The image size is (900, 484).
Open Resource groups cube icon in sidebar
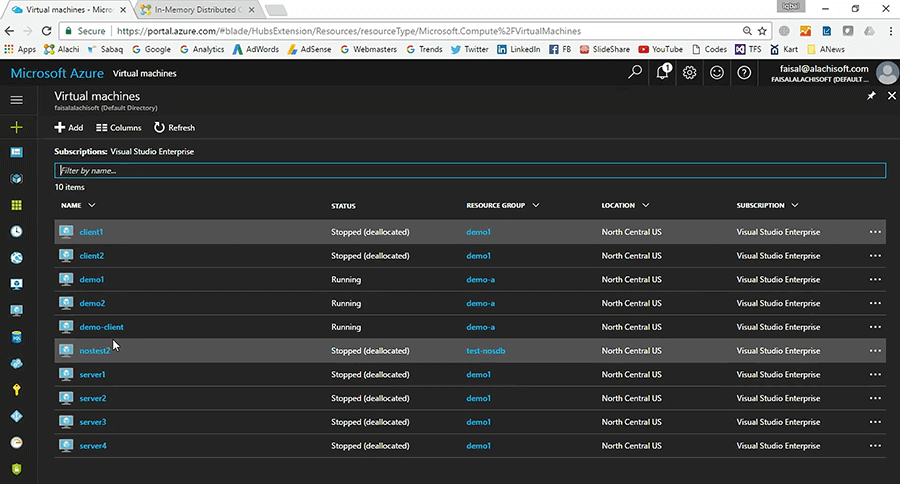coord(17,179)
